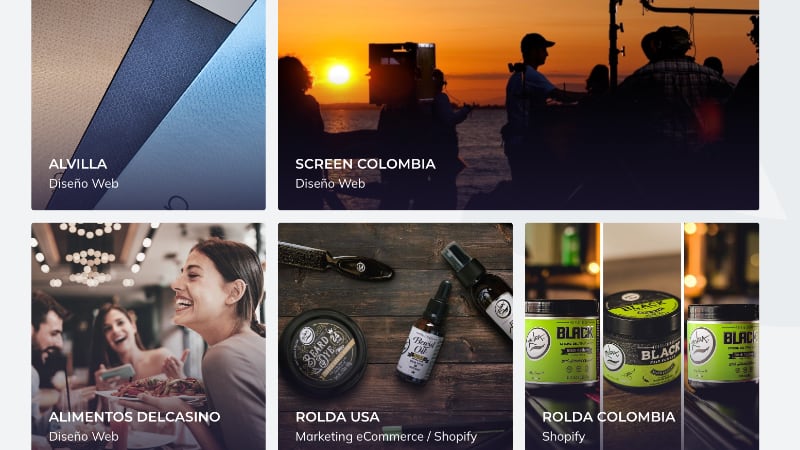This screenshot has height=450, width=800.
Task: Click Diseño Web under ALIMENTOS DELCASINO
Action: (x=84, y=436)
